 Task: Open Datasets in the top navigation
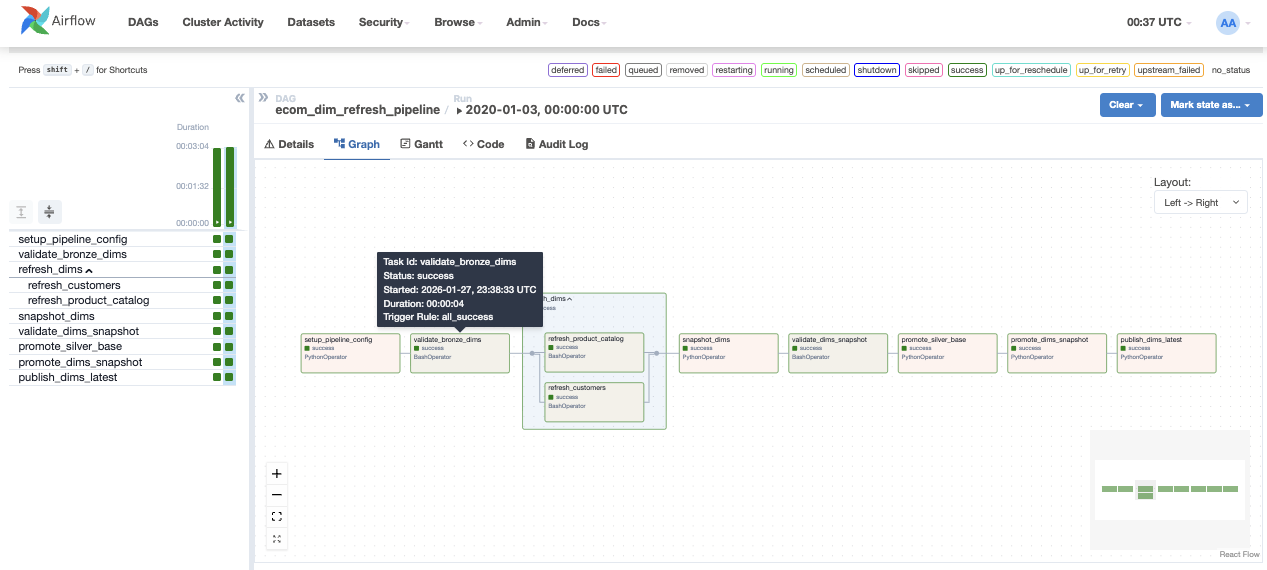pyautogui.click(x=311, y=22)
